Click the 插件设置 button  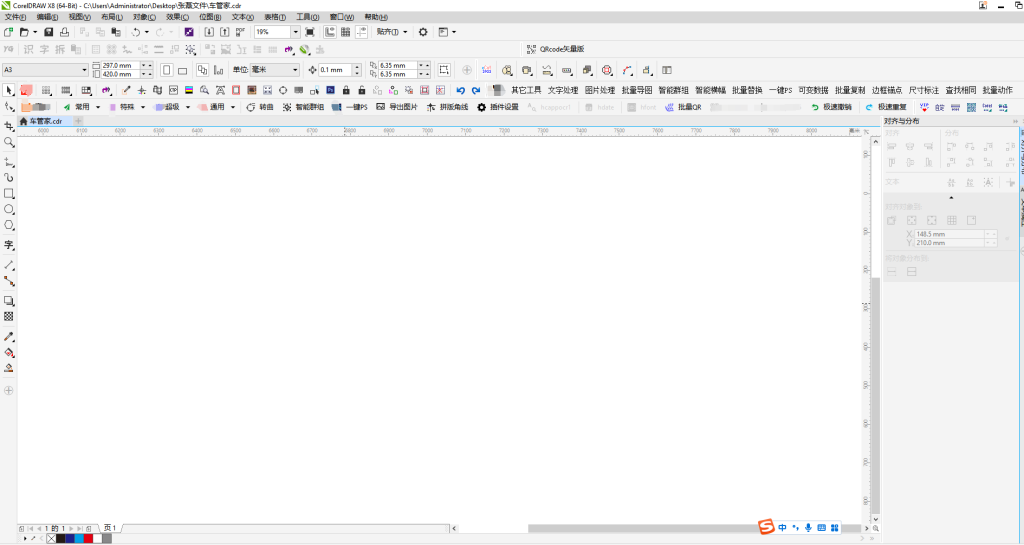pyautogui.click(x=498, y=107)
